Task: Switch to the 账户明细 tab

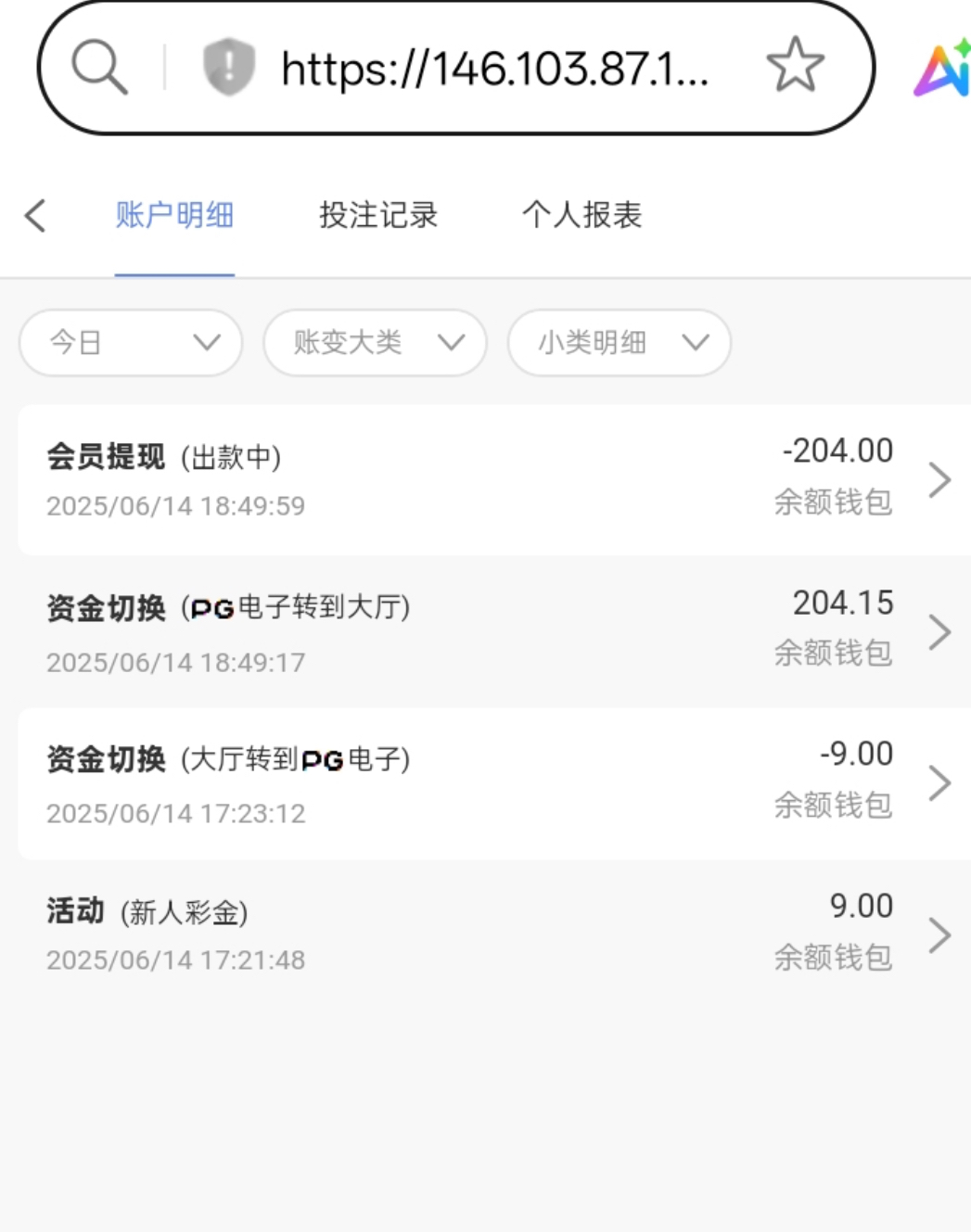Action: pyautogui.click(x=174, y=216)
